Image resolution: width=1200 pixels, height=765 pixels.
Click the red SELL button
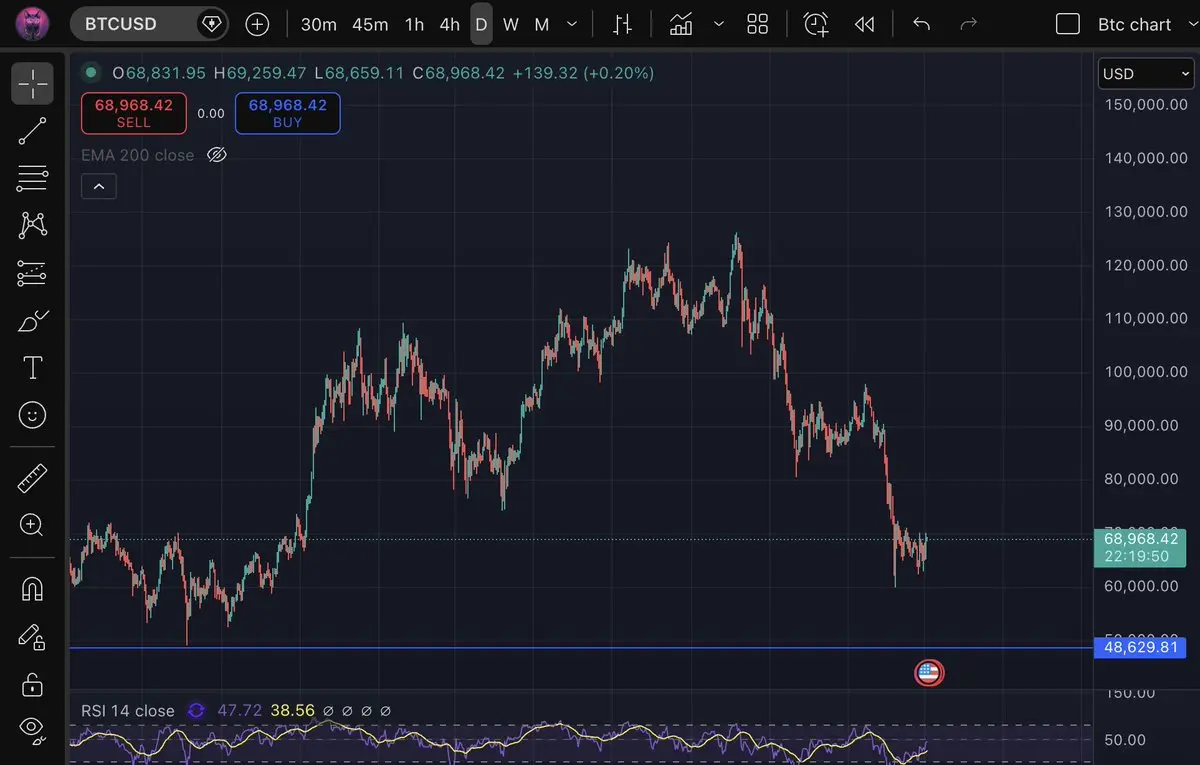coord(134,113)
